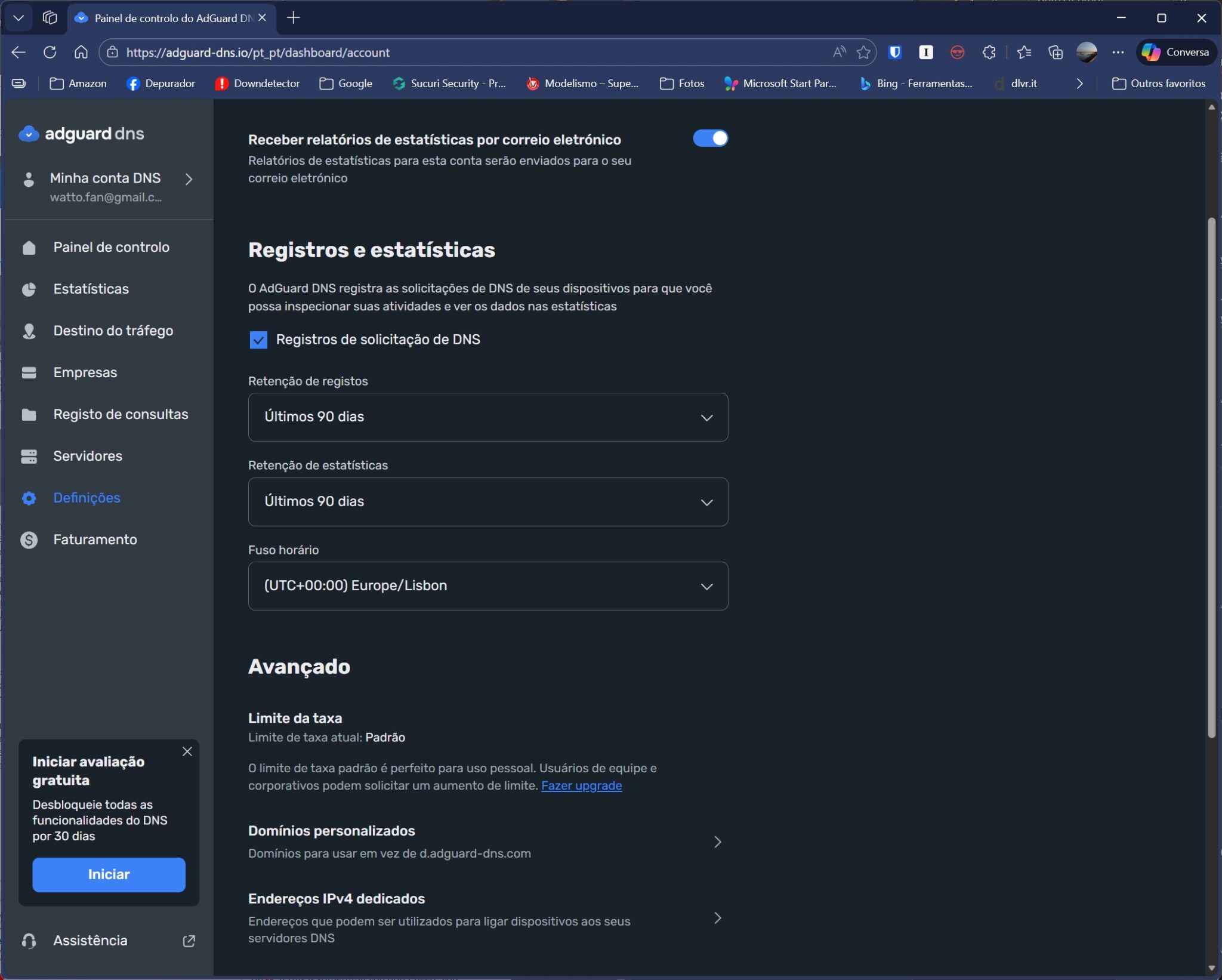Uncheck Registros de solicitação de DNS
The height and width of the screenshot is (980, 1222).
pos(258,340)
